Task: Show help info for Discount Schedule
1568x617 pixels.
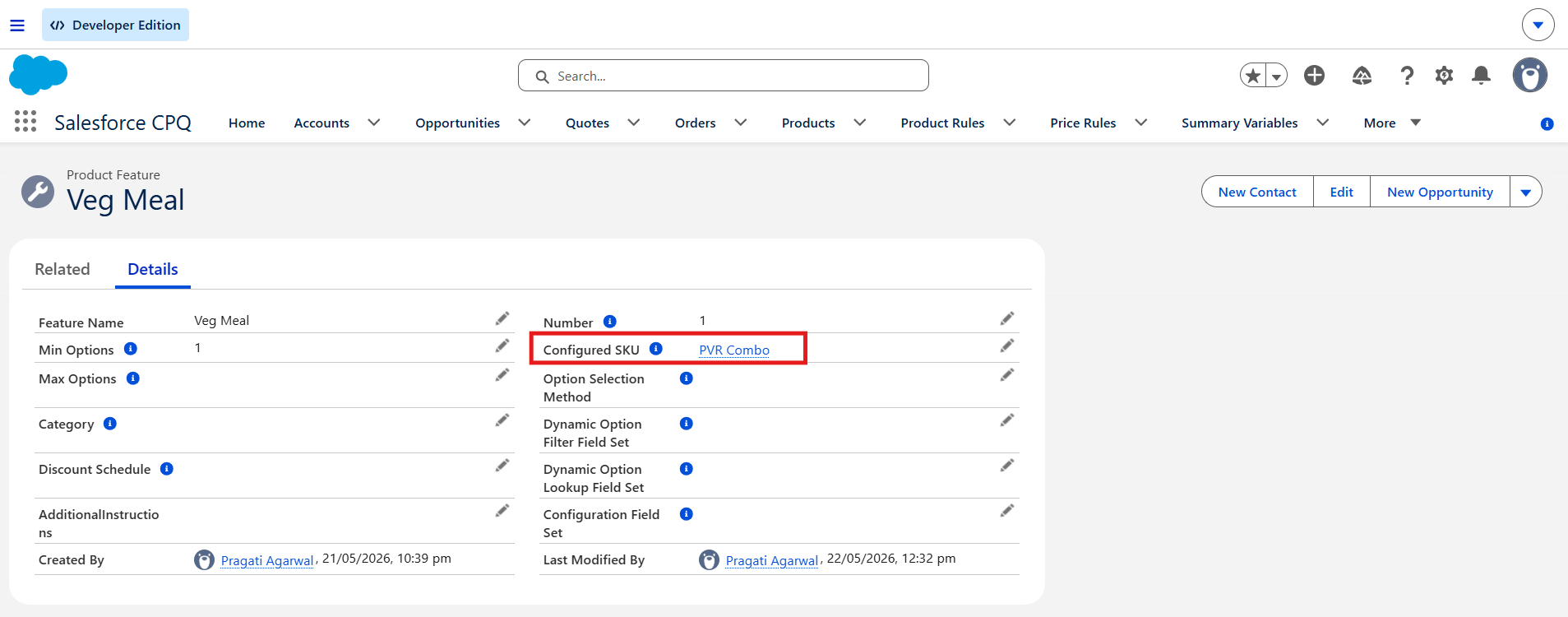Action: (167, 469)
